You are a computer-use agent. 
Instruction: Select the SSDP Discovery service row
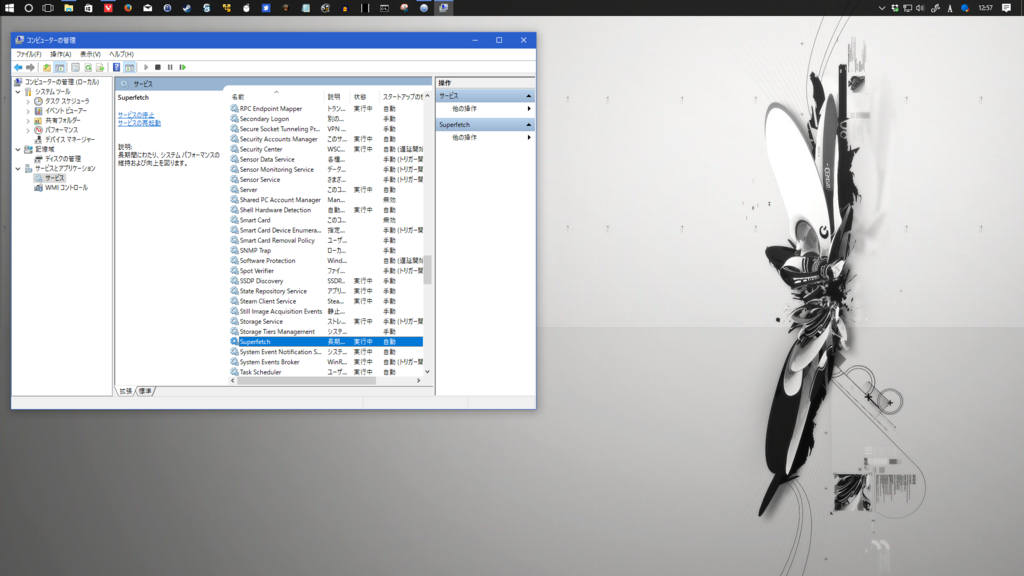tap(327, 281)
